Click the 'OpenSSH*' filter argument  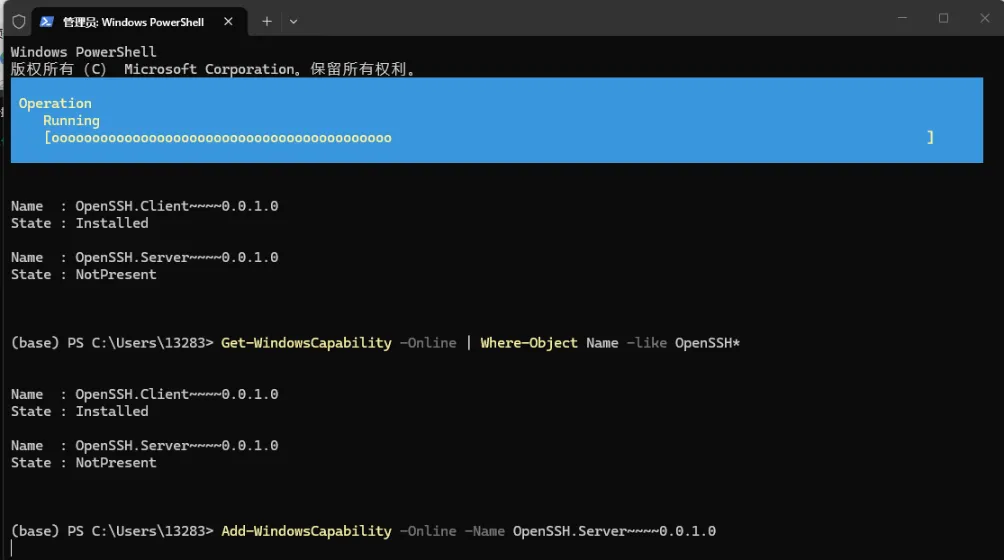click(x=708, y=343)
